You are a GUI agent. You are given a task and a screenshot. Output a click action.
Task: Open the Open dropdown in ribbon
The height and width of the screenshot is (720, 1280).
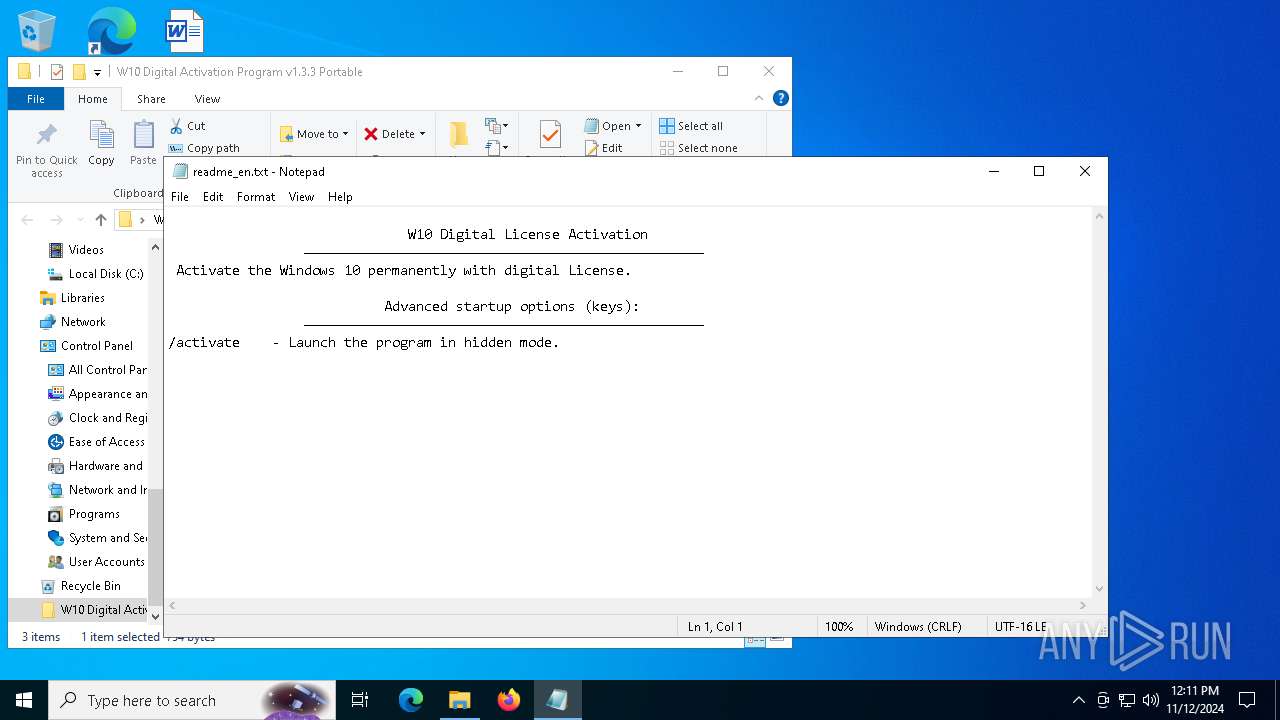pyautogui.click(x=612, y=126)
